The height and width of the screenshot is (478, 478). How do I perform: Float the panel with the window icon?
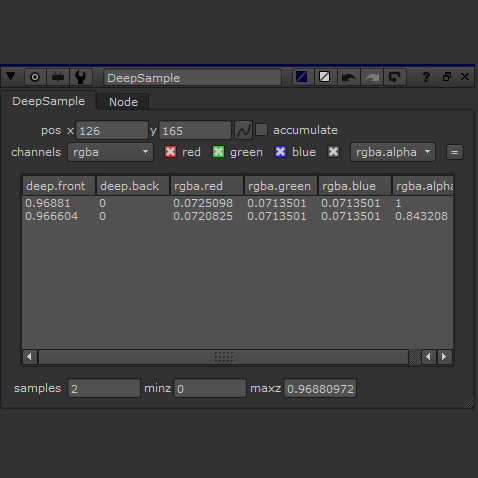tap(447, 77)
